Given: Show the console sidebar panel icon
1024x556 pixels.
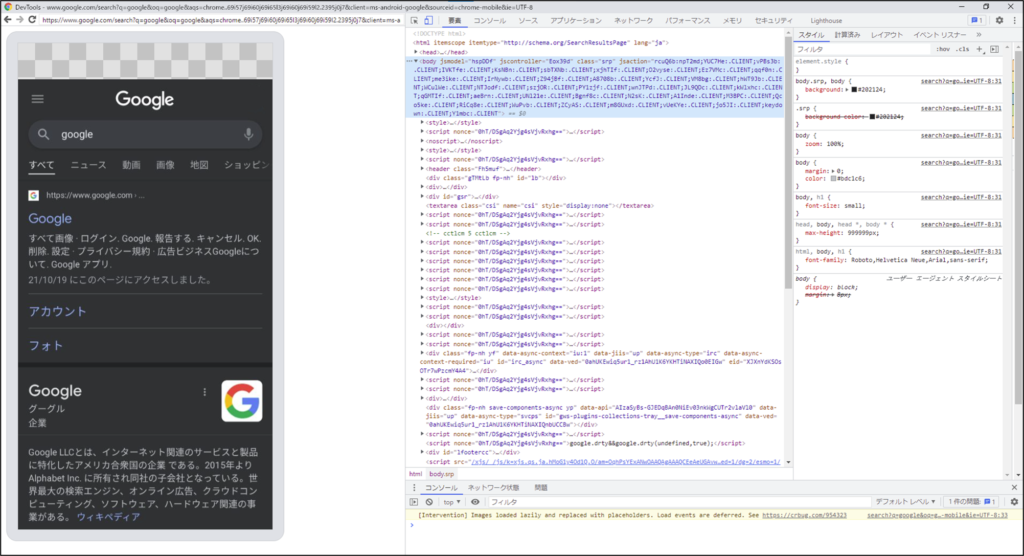Looking at the screenshot, I should coord(415,502).
